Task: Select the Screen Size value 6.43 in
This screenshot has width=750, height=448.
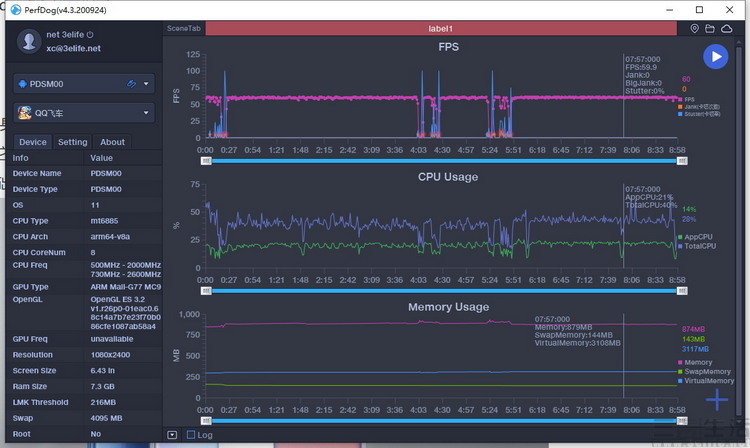Action: click(103, 371)
